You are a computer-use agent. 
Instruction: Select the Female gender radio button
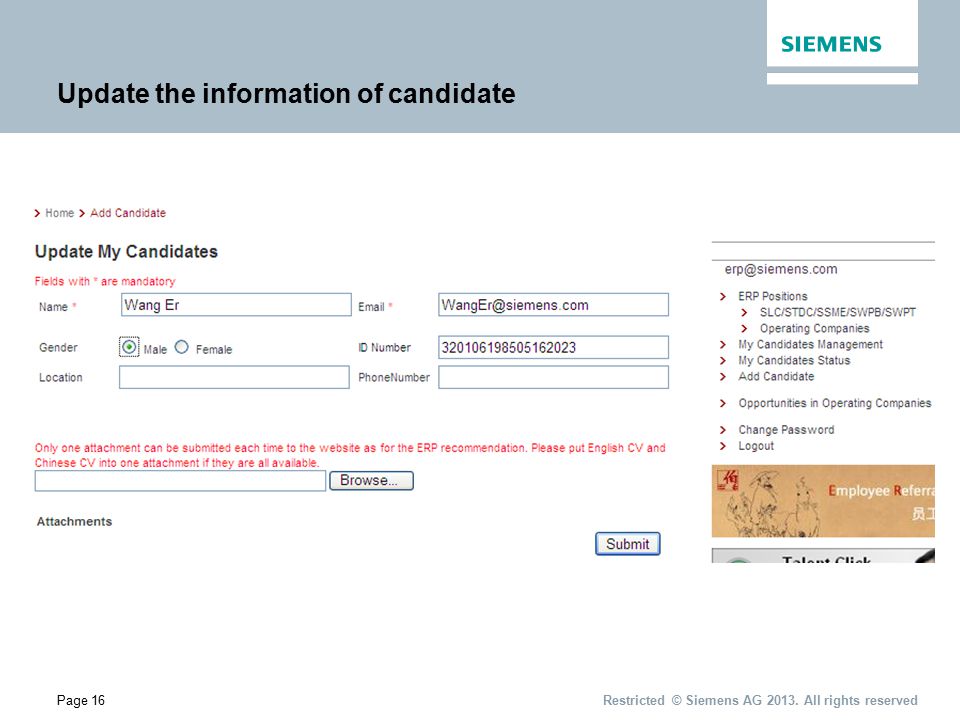click(x=182, y=347)
